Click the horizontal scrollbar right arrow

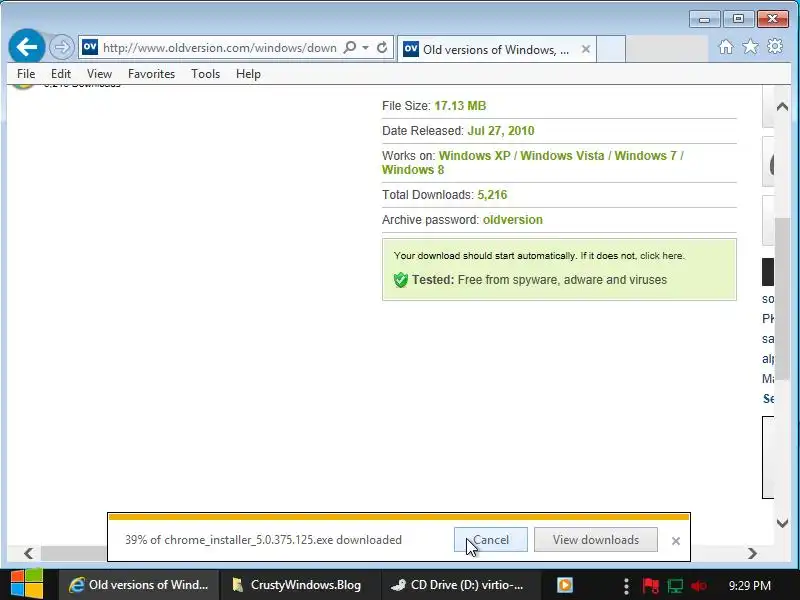pos(752,553)
